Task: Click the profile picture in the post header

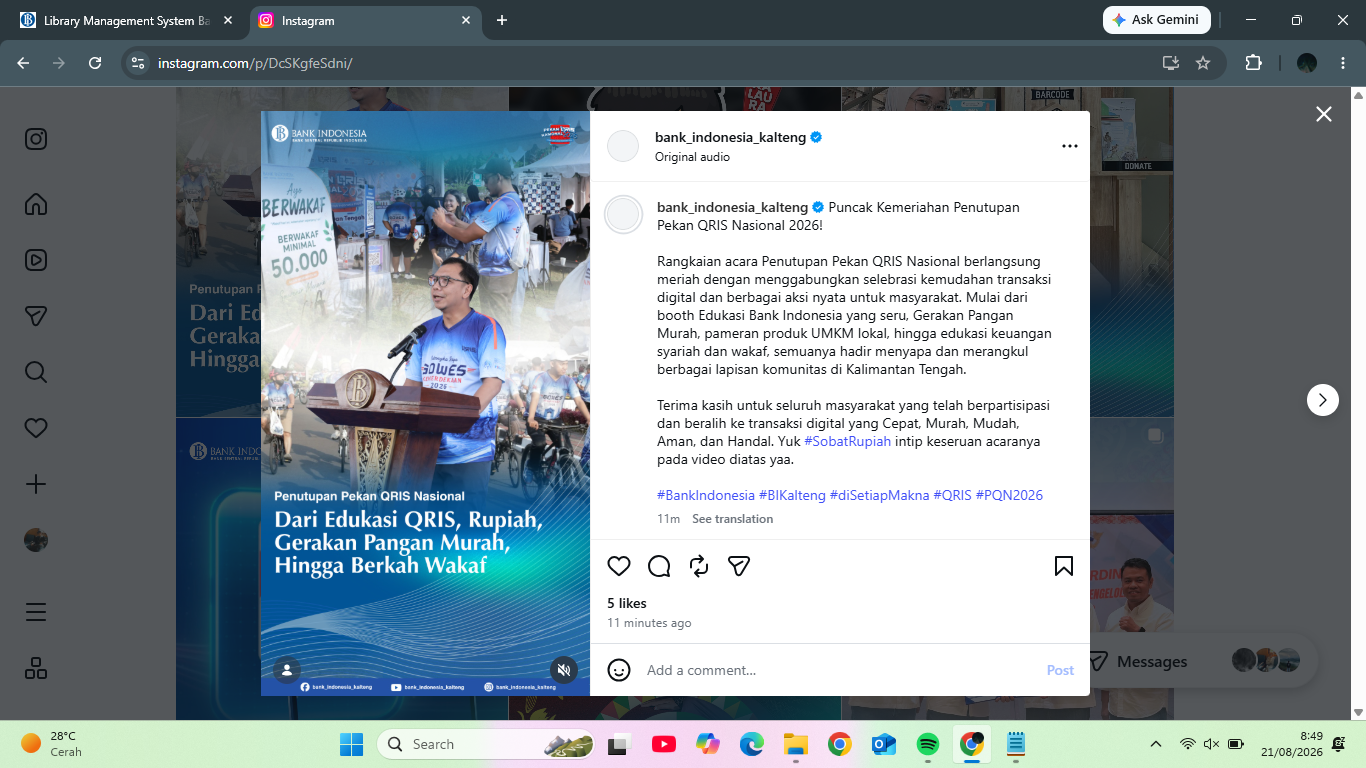Action: [x=623, y=146]
